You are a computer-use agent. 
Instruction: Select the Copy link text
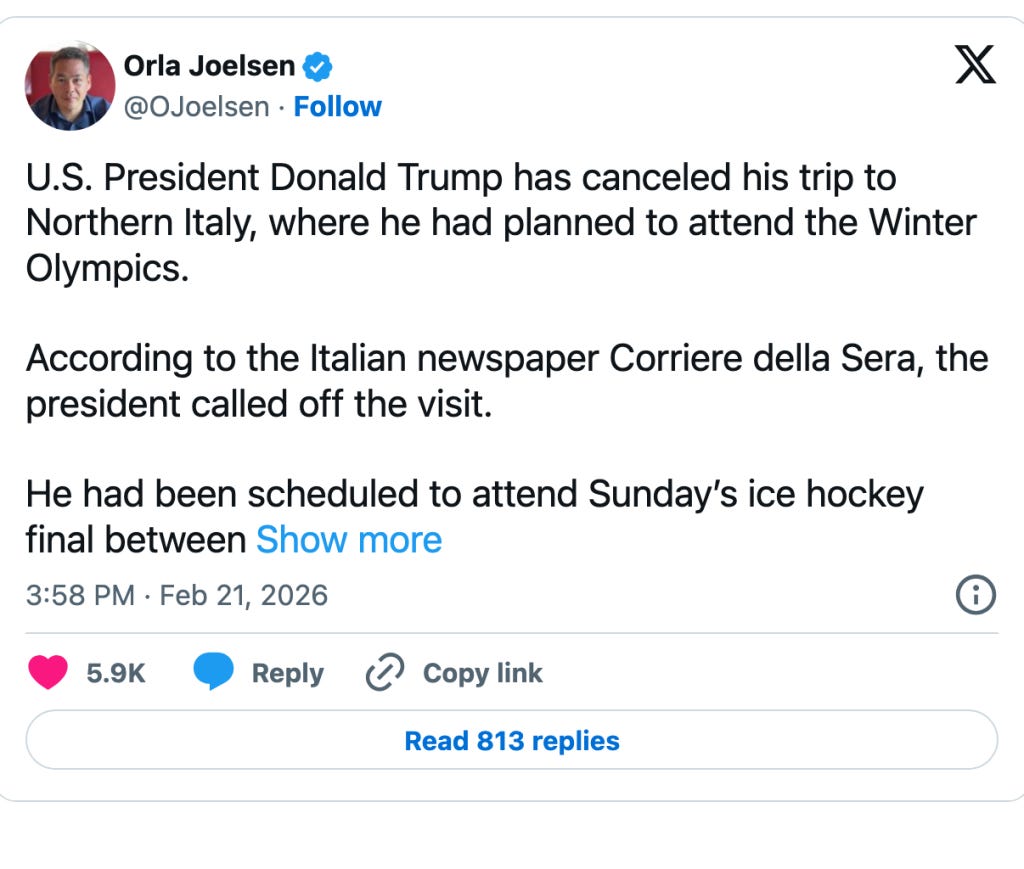point(482,673)
